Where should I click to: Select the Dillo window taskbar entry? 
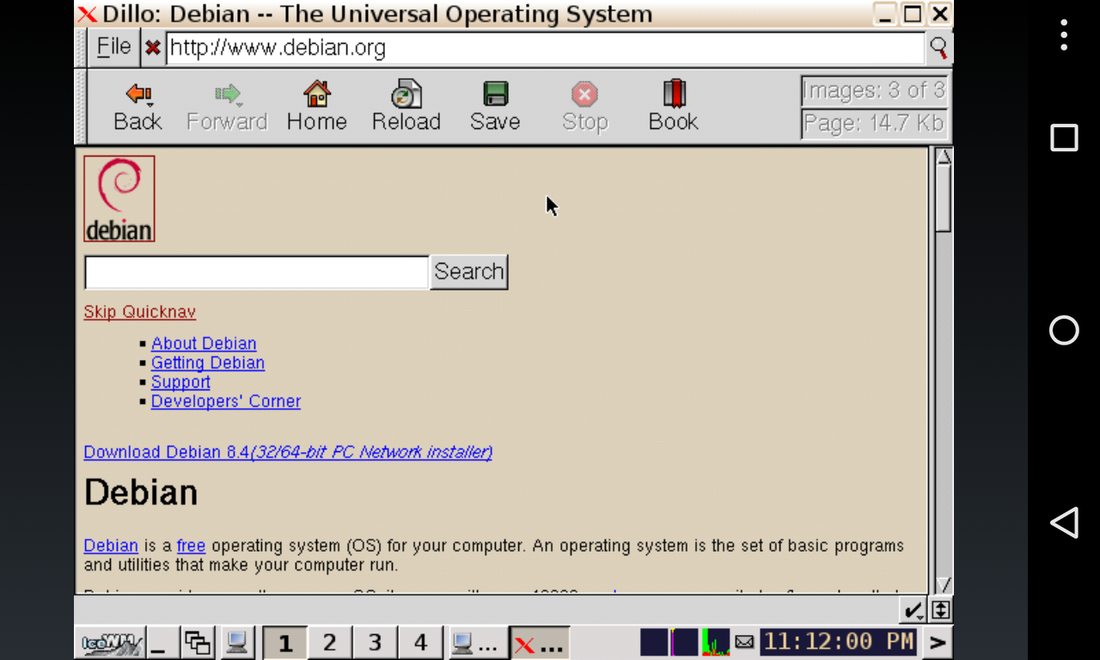539,642
